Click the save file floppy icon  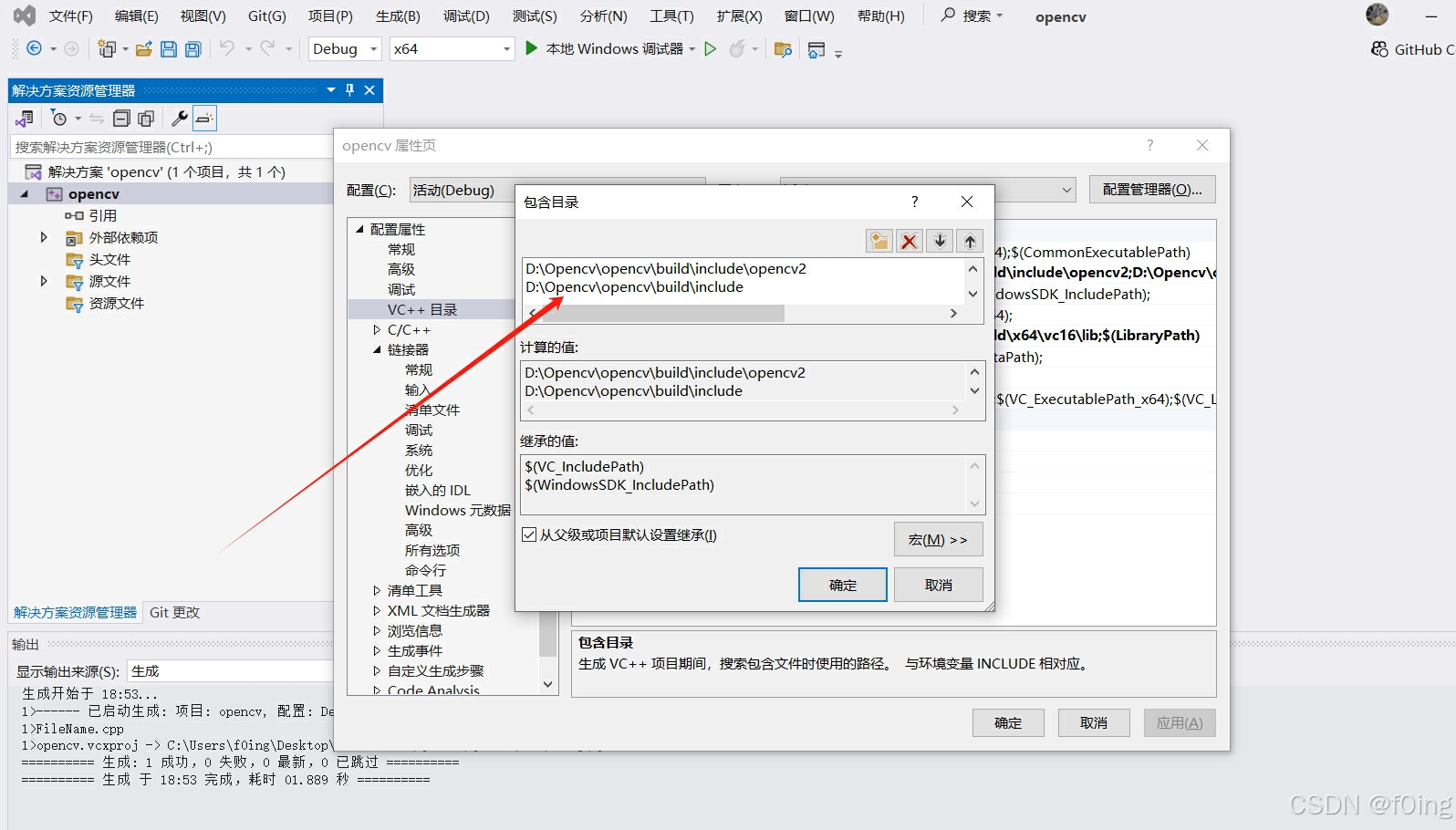click(x=169, y=49)
